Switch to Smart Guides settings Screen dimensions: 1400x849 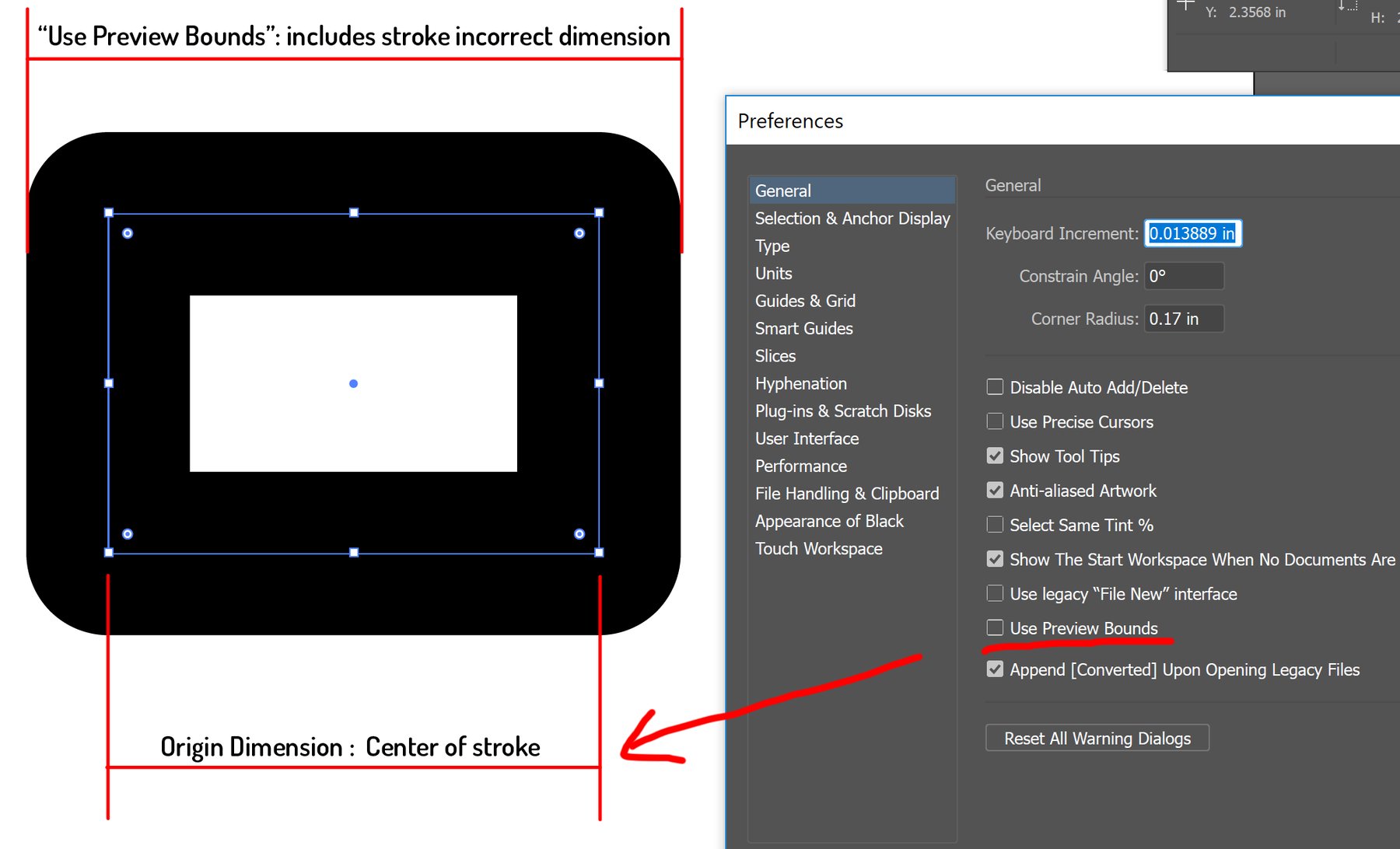(803, 328)
